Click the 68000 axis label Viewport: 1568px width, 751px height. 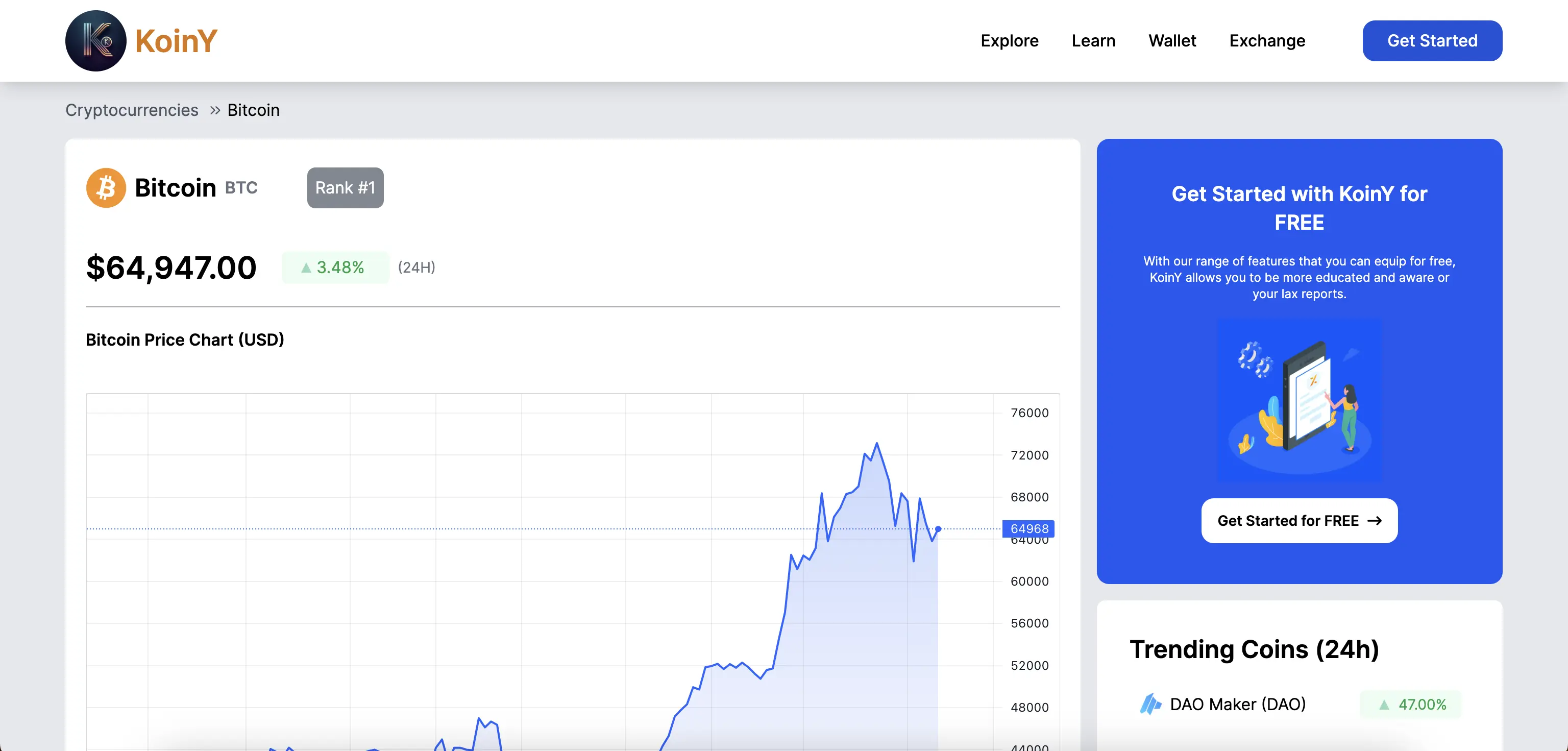(x=1030, y=497)
